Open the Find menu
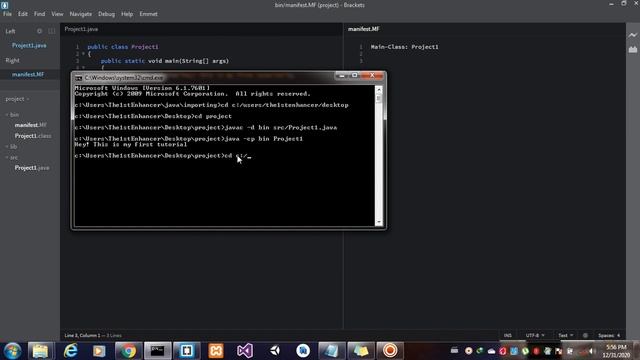The height and width of the screenshot is (360, 640). pyautogui.click(x=40, y=14)
